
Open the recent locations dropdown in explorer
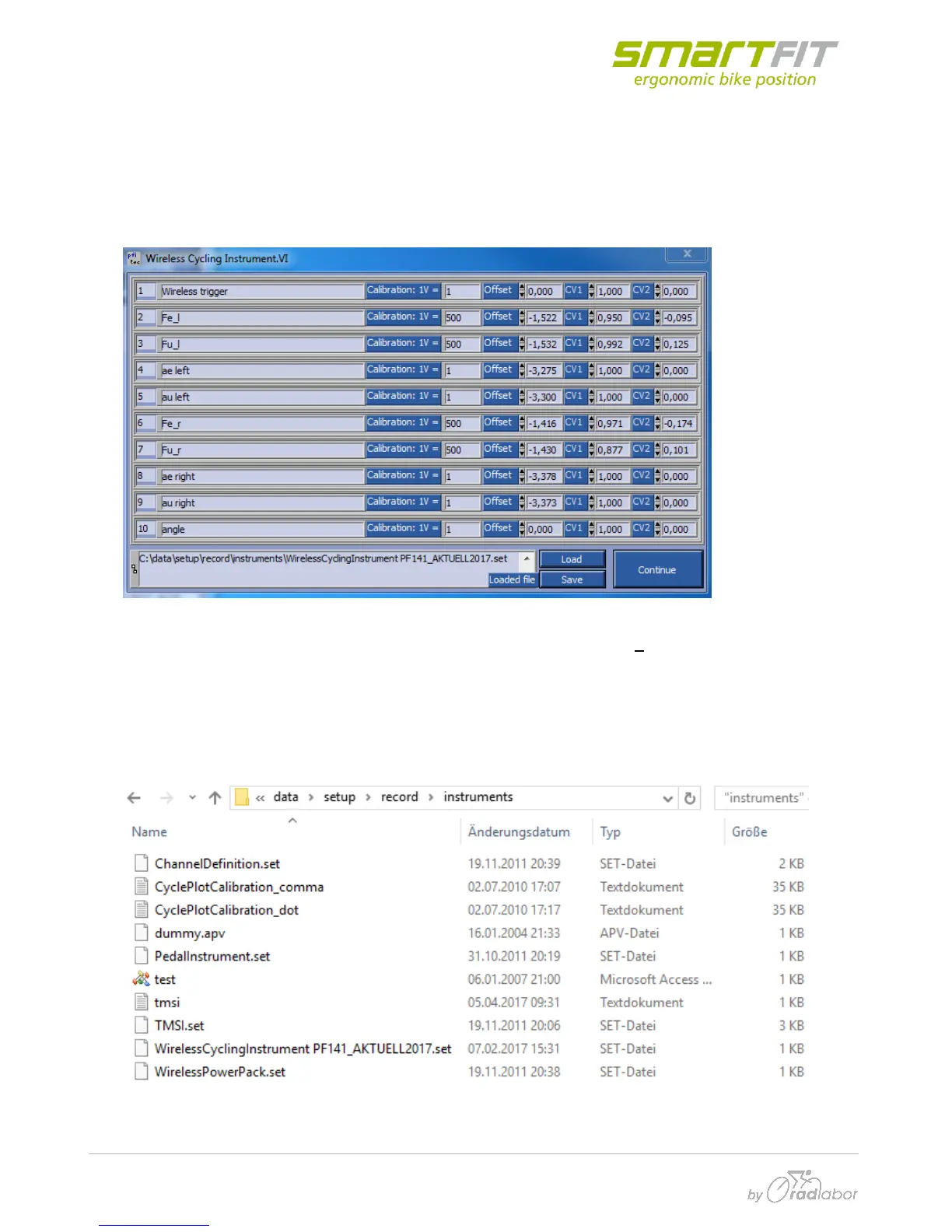tap(192, 797)
